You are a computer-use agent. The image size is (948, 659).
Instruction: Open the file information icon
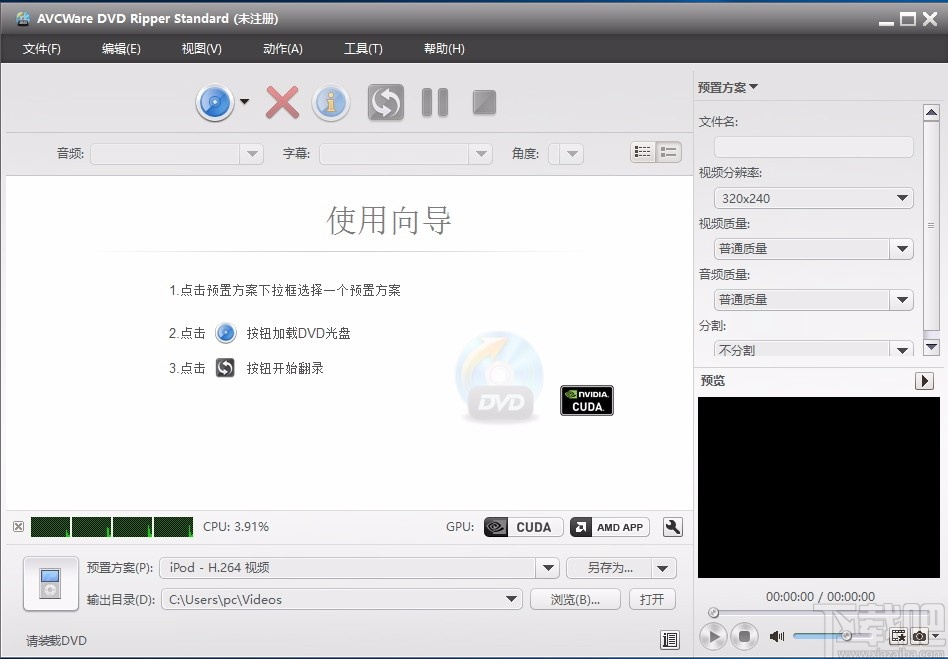pos(331,101)
